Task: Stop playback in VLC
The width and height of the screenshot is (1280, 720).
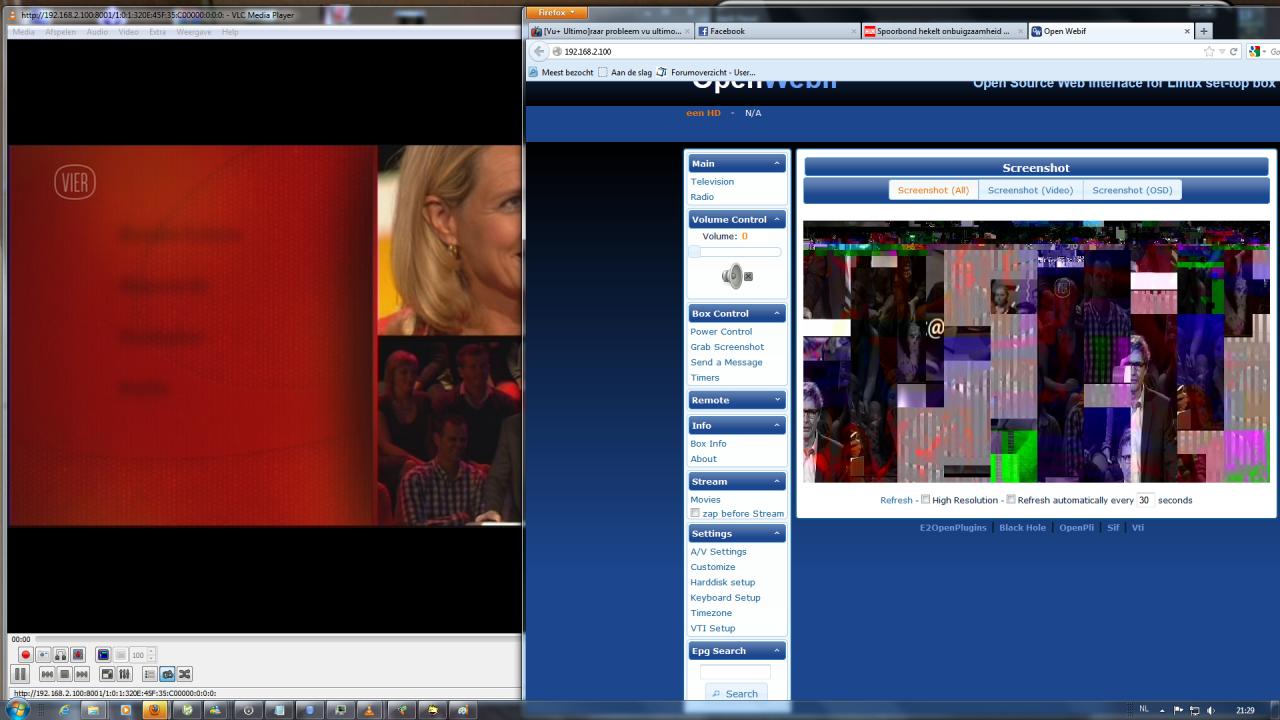Action: point(65,674)
